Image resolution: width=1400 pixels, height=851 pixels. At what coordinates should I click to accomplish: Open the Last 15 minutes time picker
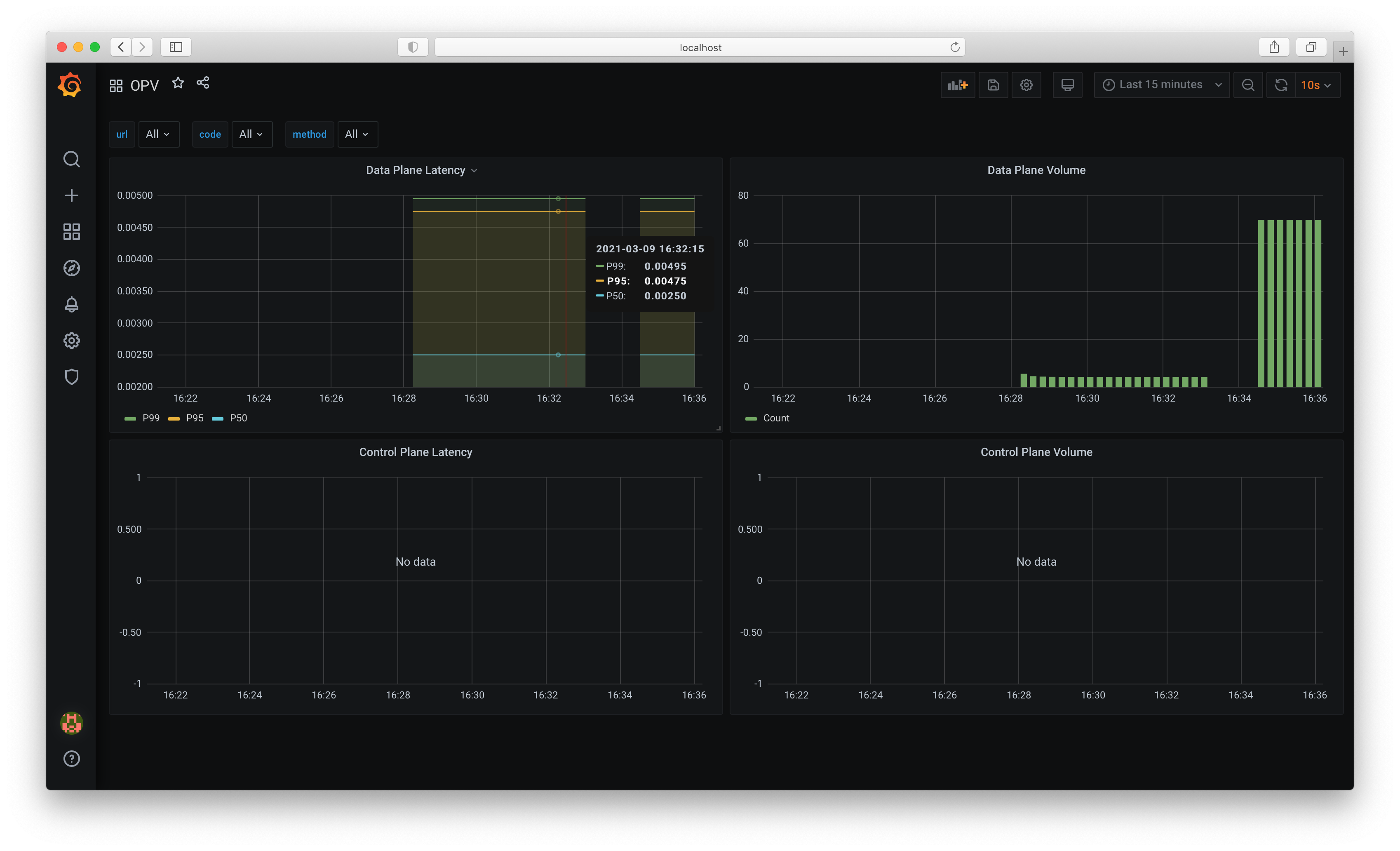[x=1162, y=85]
